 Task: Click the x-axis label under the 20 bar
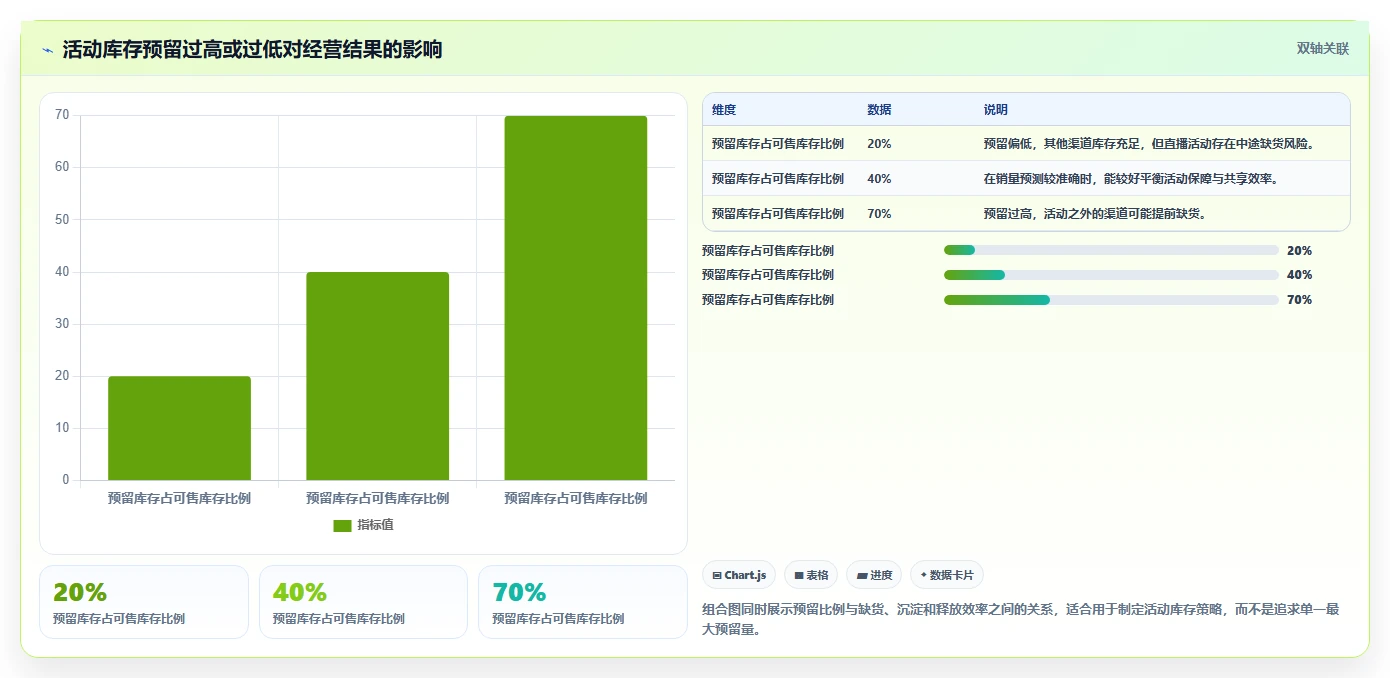coord(179,498)
